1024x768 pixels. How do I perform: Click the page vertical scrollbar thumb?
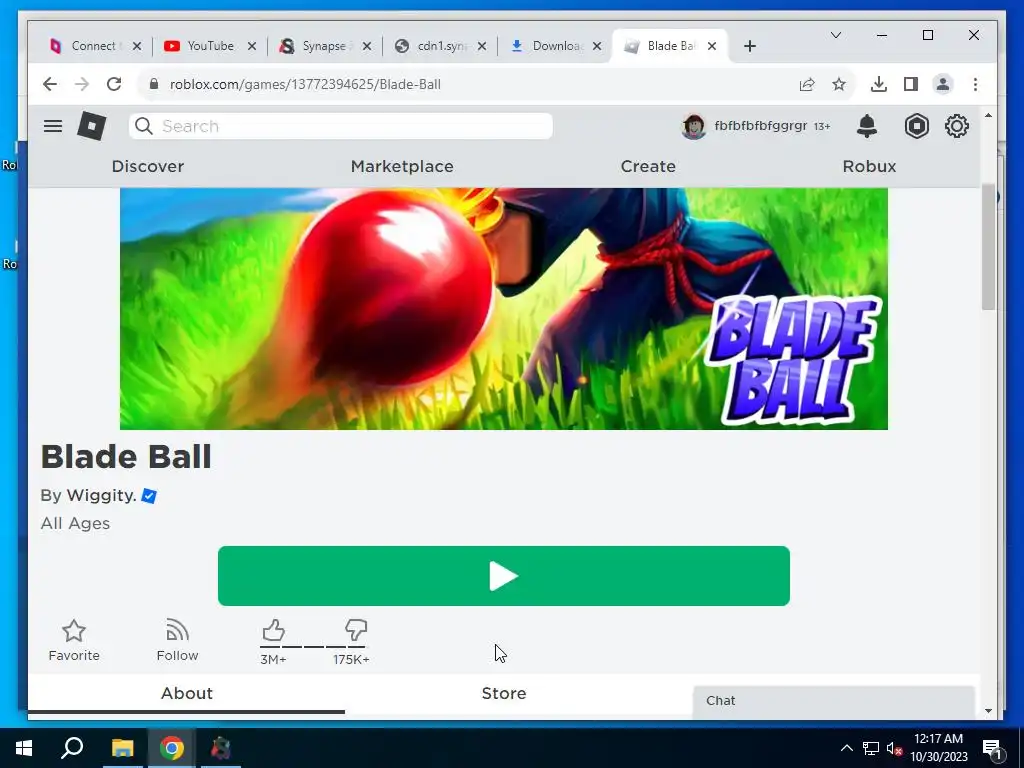[988, 247]
